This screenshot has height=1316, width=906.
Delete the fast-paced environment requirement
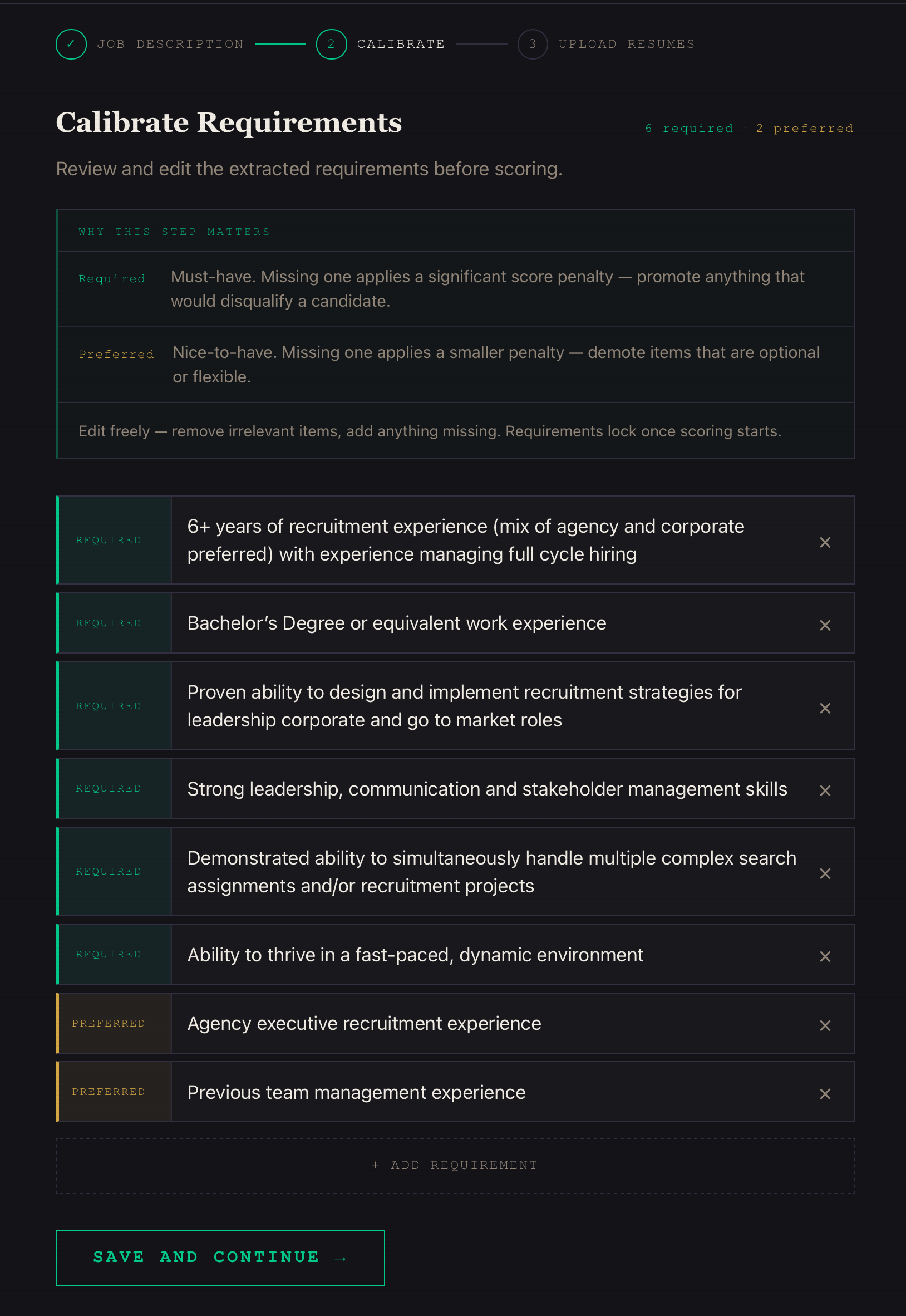click(825, 956)
